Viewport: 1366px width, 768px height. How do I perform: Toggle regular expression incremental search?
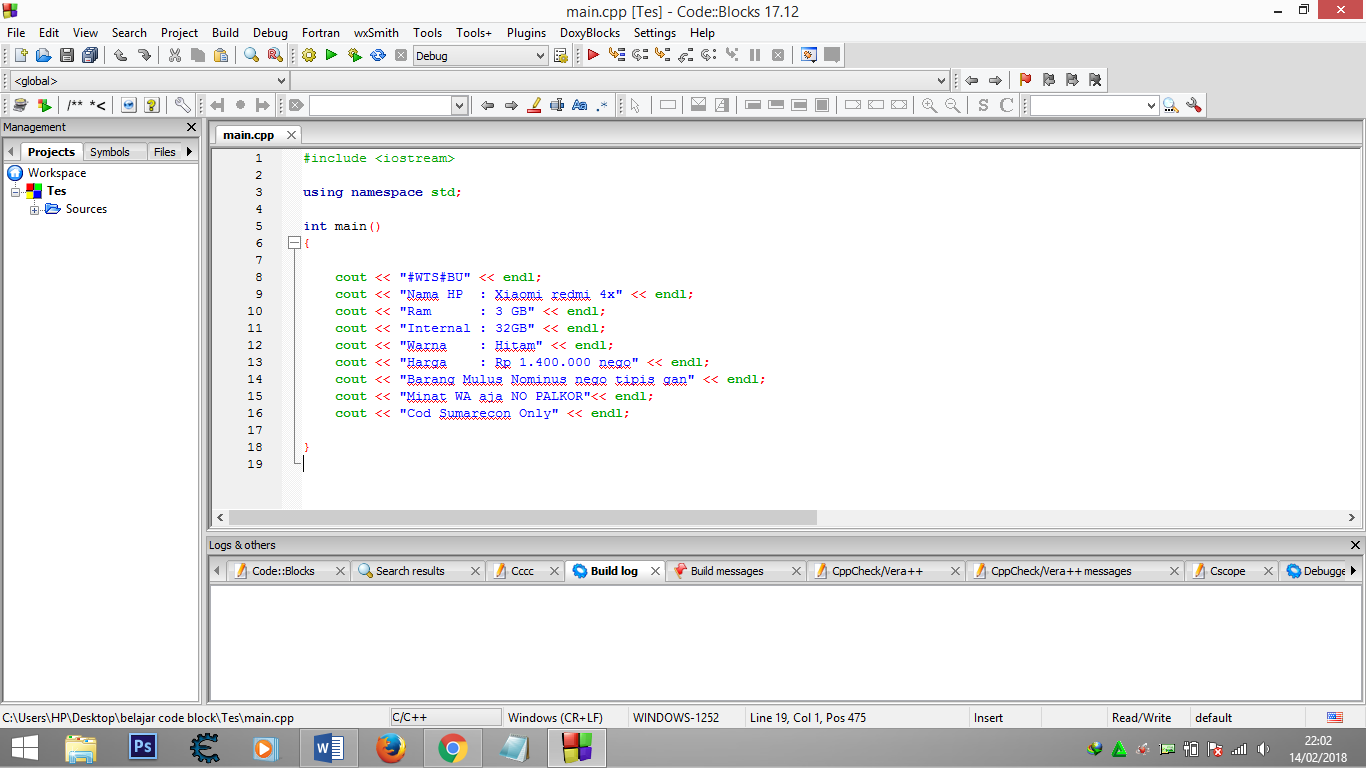point(603,105)
